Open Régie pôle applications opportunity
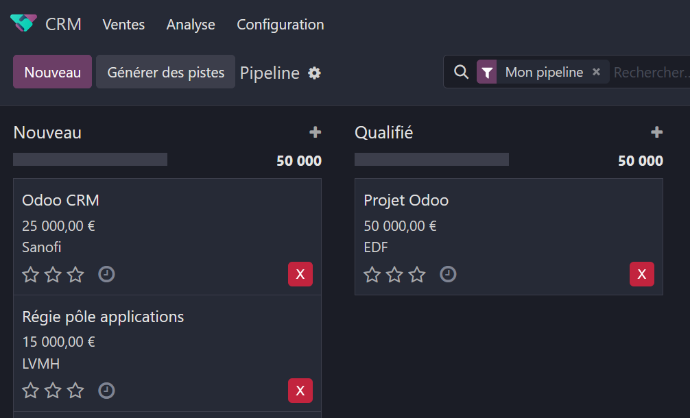Image resolution: width=690 pixels, height=418 pixels. 167,353
